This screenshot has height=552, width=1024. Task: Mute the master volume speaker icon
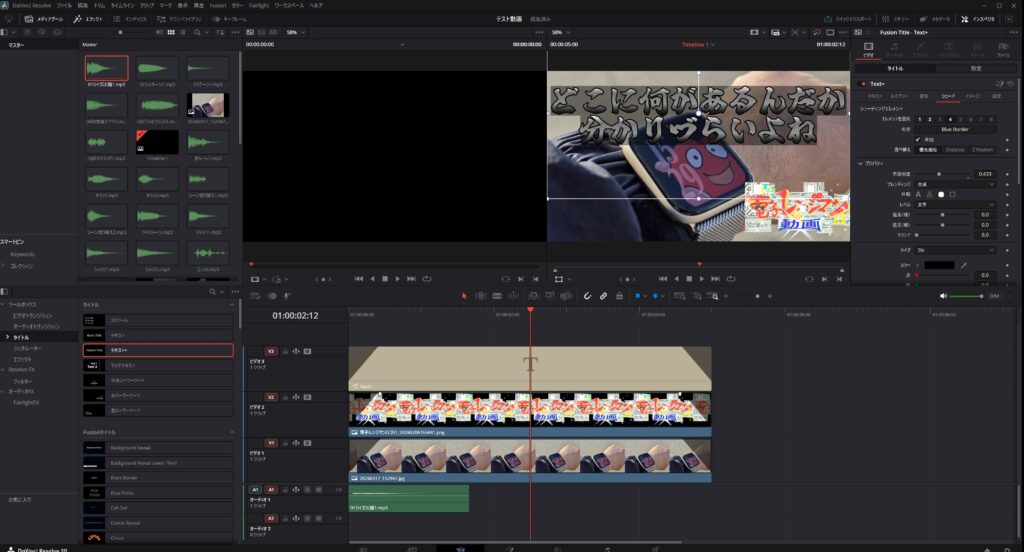[x=944, y=296]
